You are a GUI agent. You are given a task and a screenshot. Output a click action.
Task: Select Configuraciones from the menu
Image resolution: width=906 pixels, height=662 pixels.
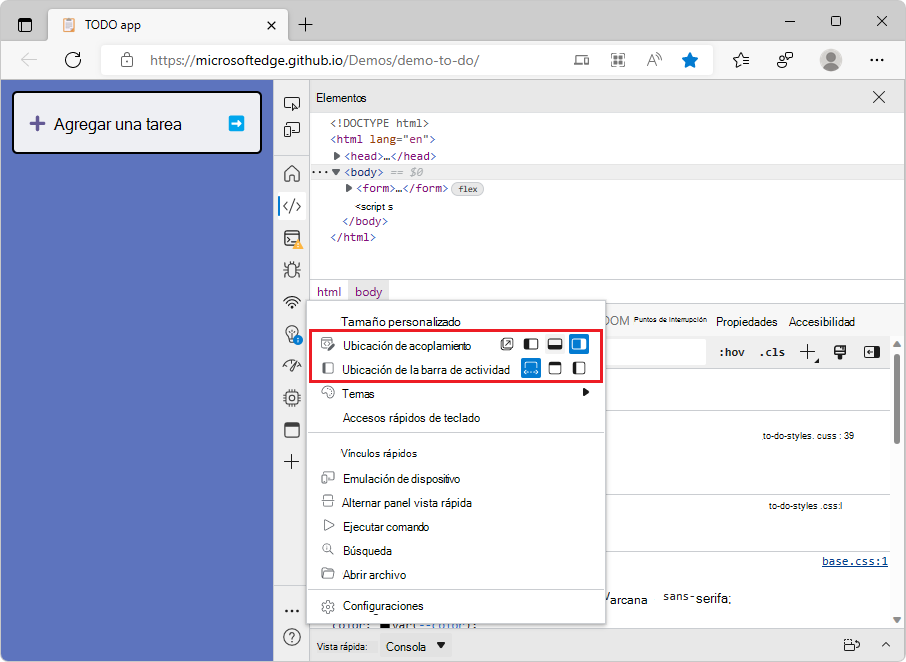pos(383,606)
